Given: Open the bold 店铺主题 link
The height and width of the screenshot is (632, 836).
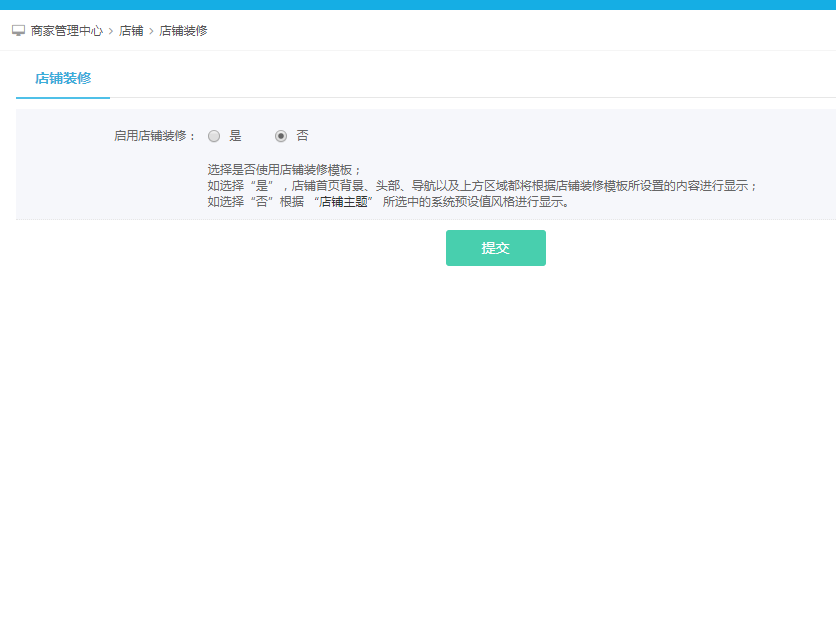Looking at the screenshot, I should pos(345,202).
